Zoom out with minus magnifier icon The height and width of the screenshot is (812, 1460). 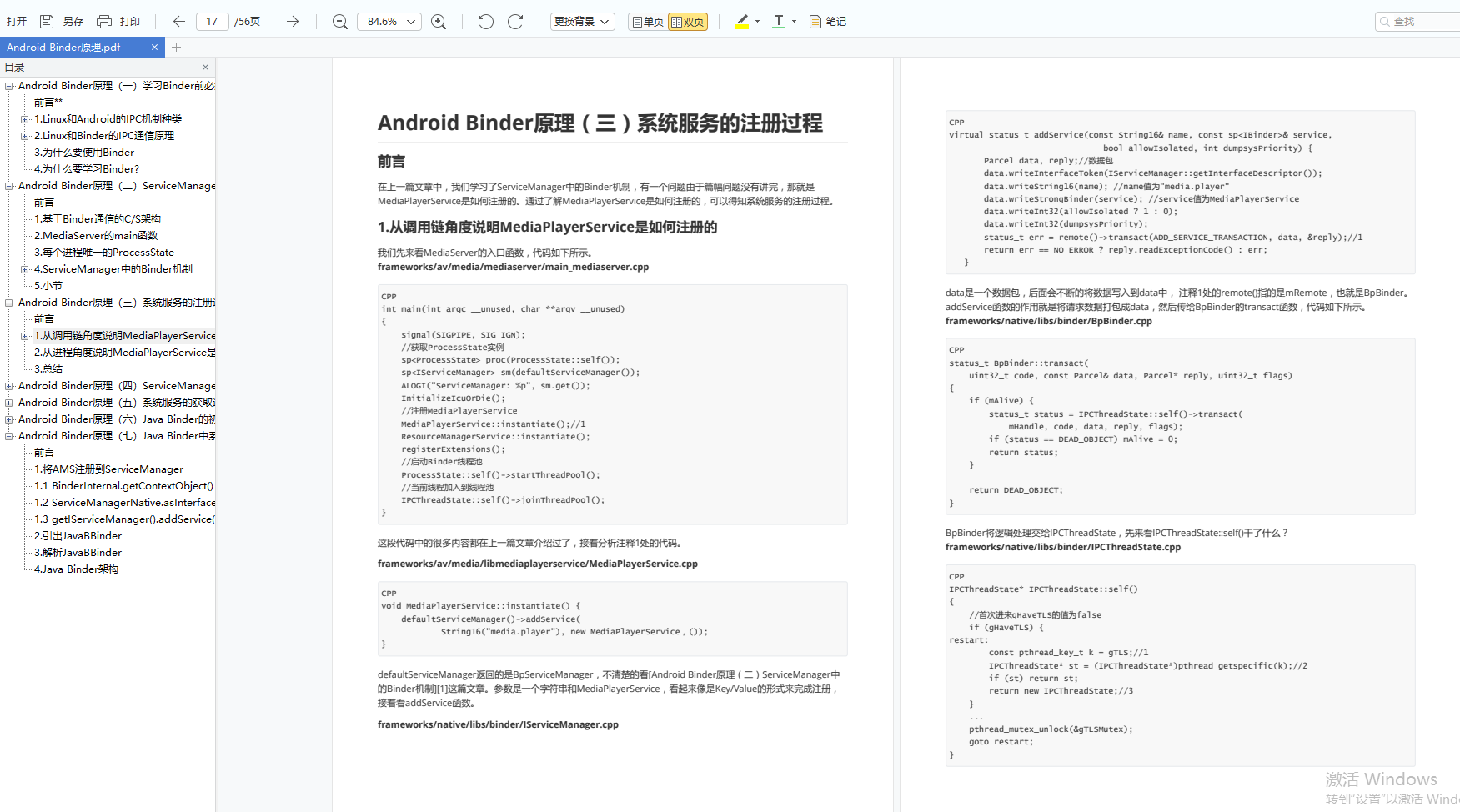pyautogui.click(x=339, y=22)
